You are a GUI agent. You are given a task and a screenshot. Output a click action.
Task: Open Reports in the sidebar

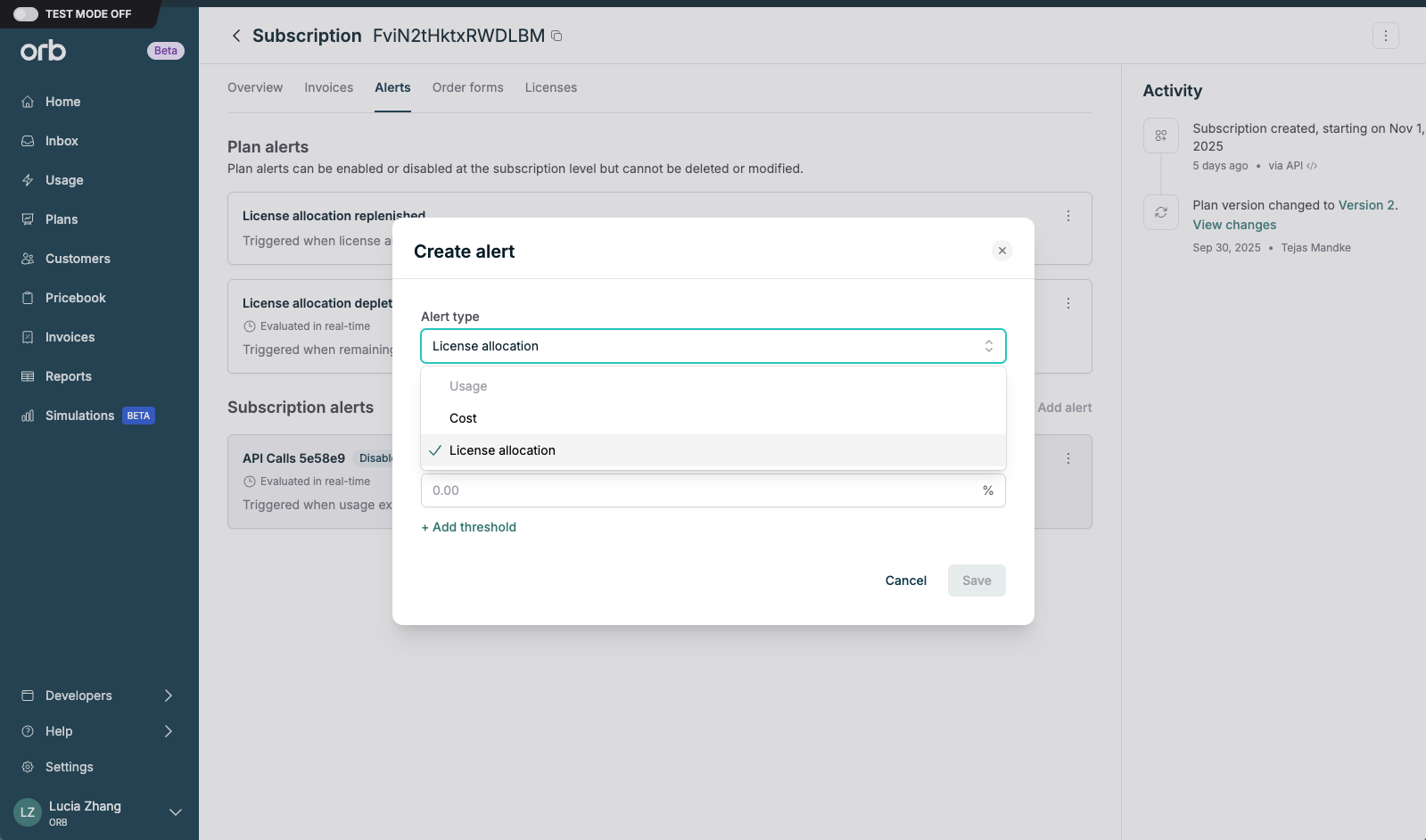tap(69, 376)
